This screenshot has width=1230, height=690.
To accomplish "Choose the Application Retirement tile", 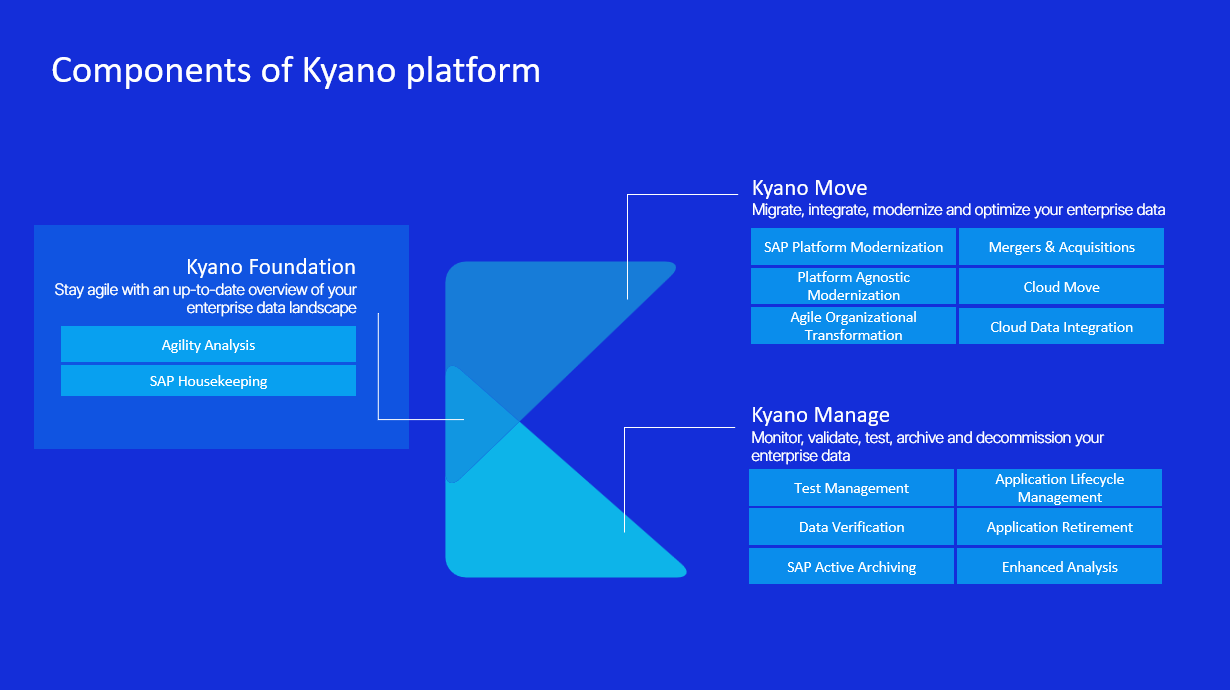I will click(x=1059, y=527).
